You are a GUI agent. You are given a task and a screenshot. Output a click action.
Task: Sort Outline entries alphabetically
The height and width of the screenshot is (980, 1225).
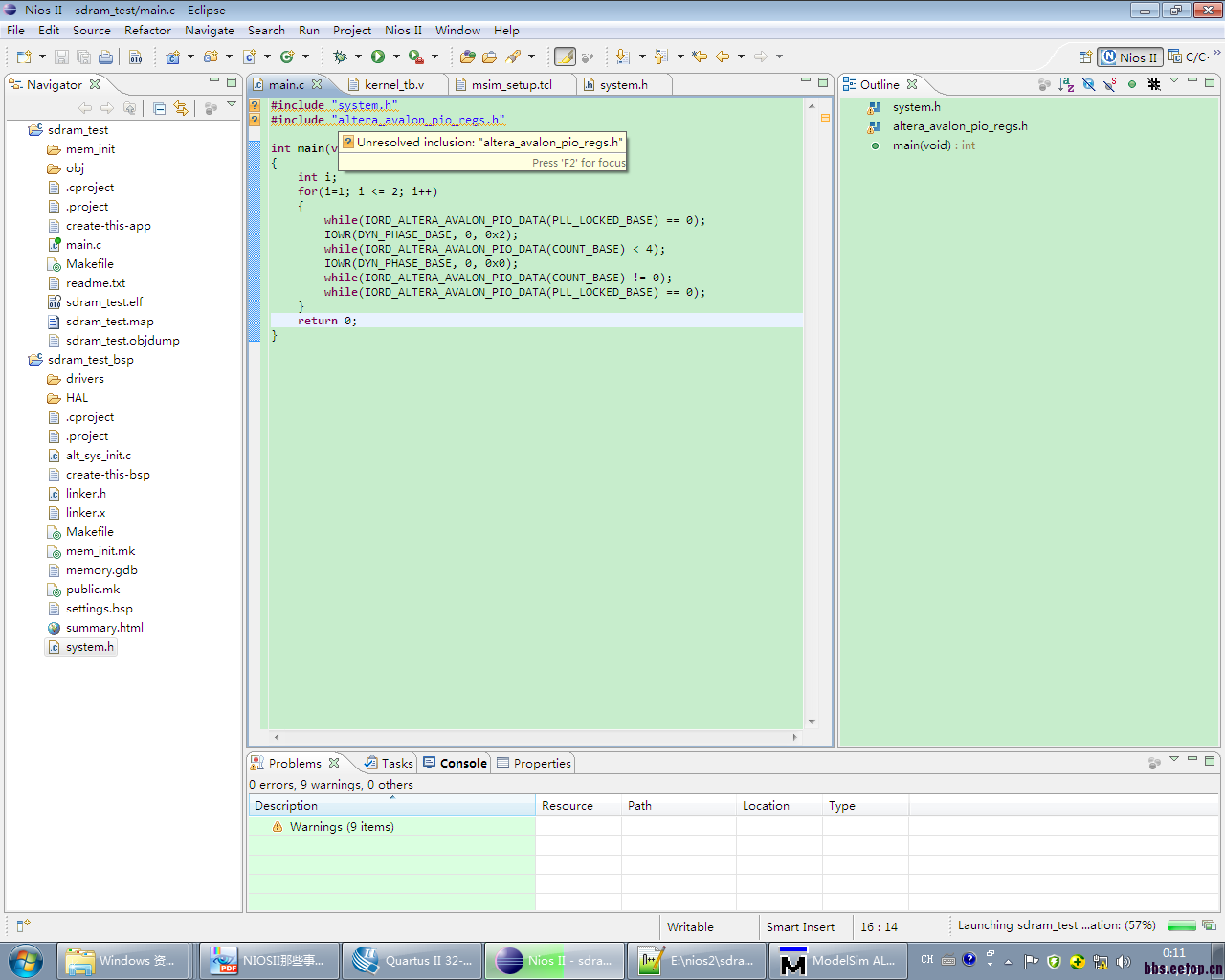(1066, 85)
